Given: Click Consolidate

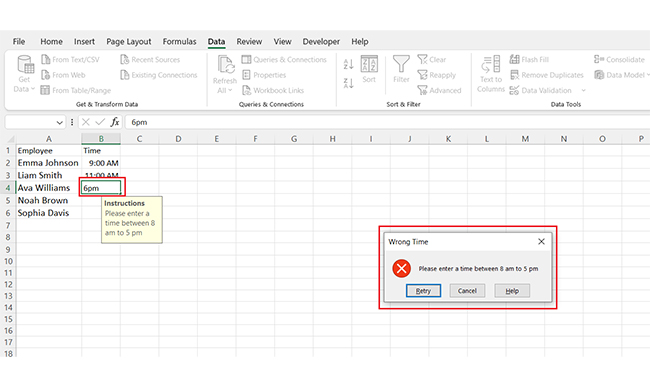Looking at the screenshot, I should (x=619, y=60).
